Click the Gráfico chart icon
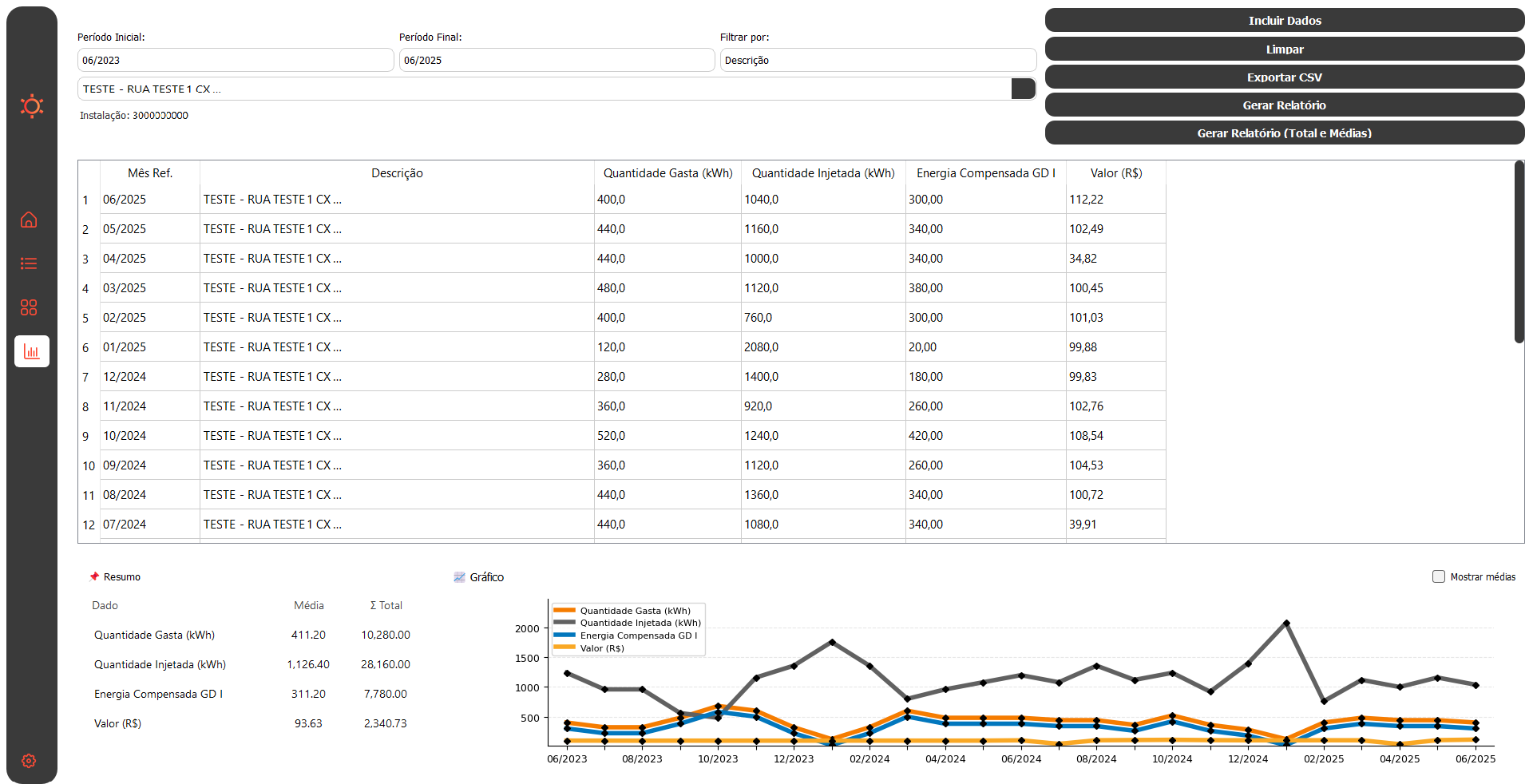The height and width of the screenshot is (784, 1529). [459, 577]
